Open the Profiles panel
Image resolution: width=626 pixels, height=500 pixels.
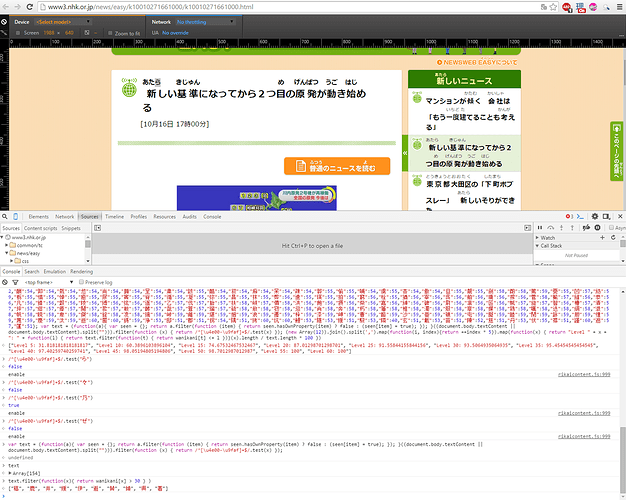[x=139, y=216]
